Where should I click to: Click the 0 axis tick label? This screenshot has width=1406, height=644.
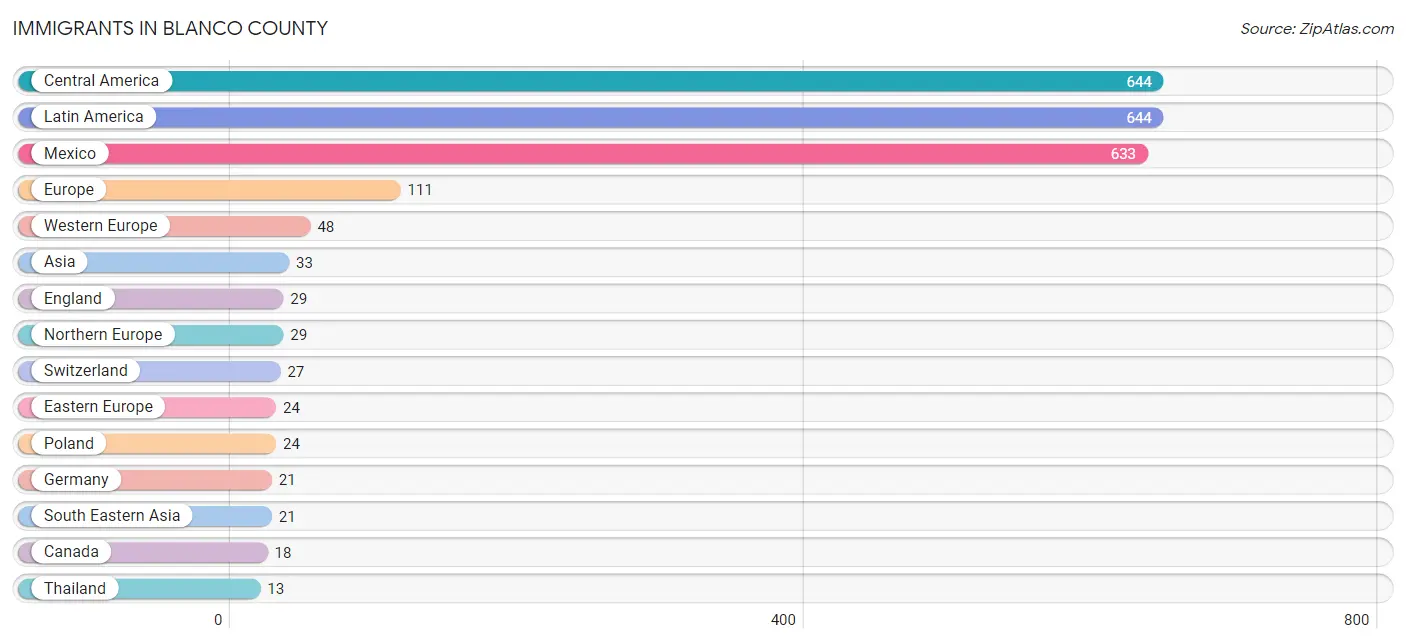(x=218, y=620)
